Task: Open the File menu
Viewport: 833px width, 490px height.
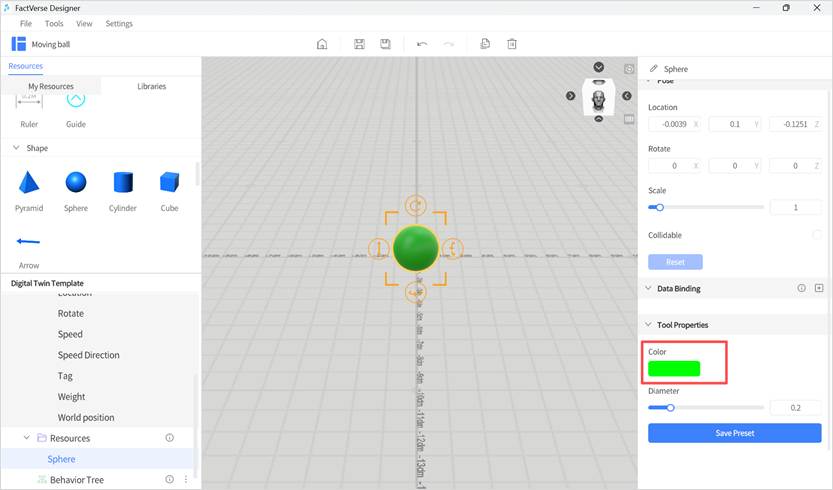Action: [x=26, y=23]
